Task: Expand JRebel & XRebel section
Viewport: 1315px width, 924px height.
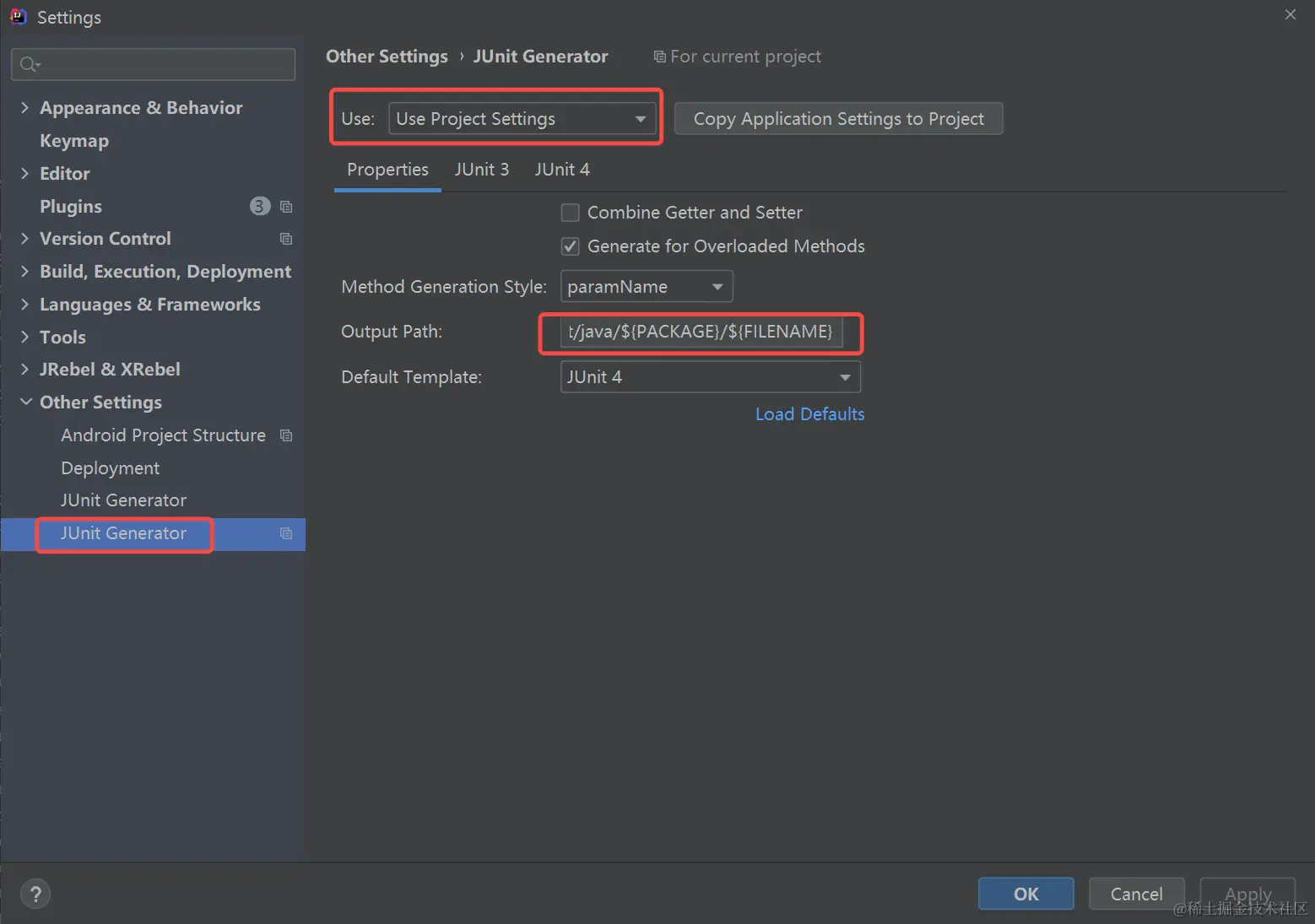Action: (x=24, y=370)
